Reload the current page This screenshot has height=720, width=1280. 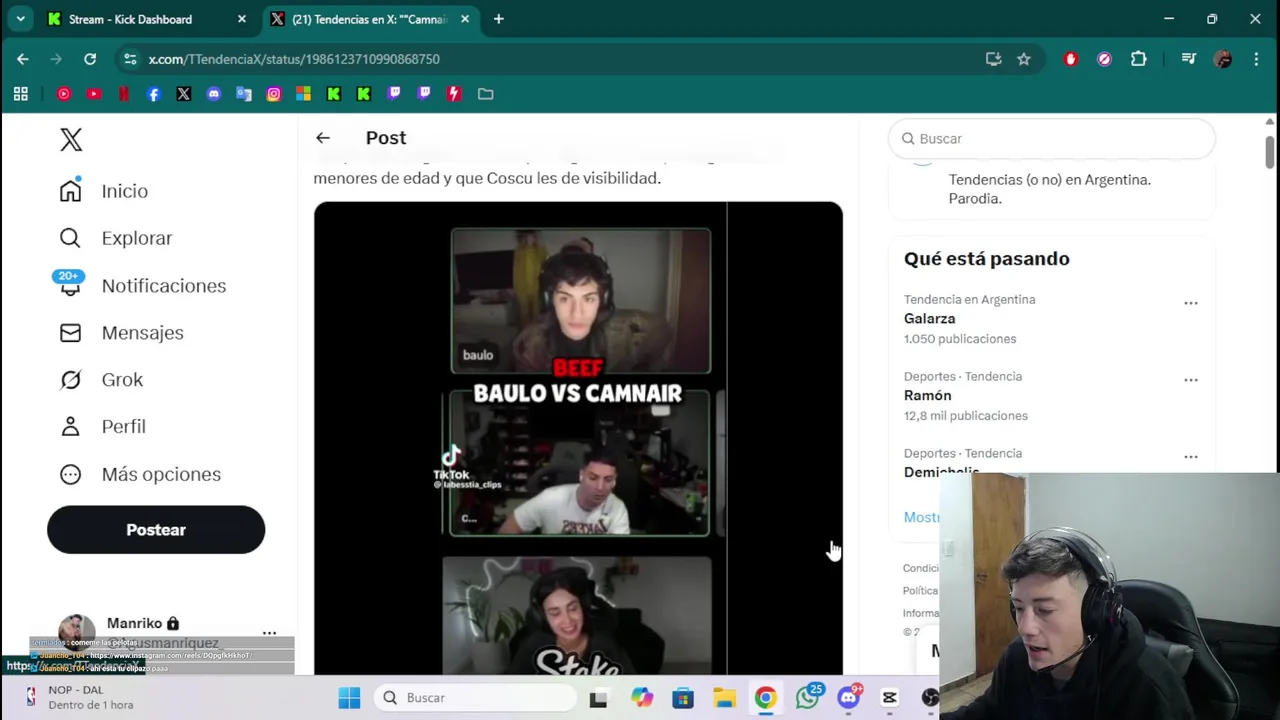[90, 59]
